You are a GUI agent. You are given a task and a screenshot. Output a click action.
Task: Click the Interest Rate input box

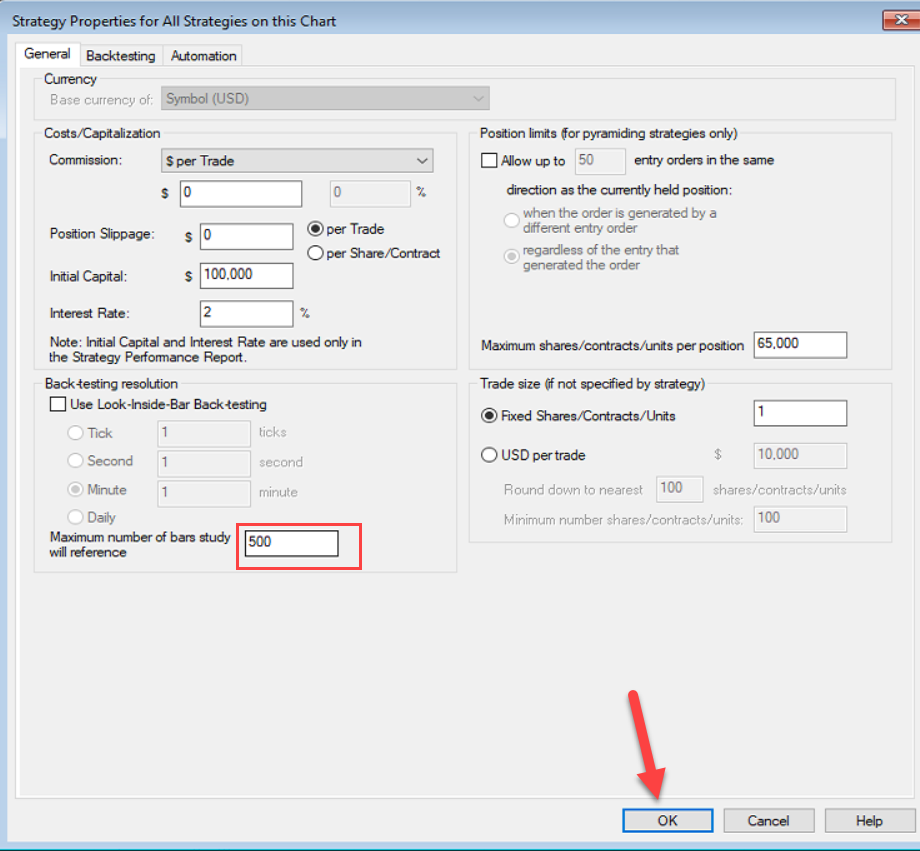[246, 313]
